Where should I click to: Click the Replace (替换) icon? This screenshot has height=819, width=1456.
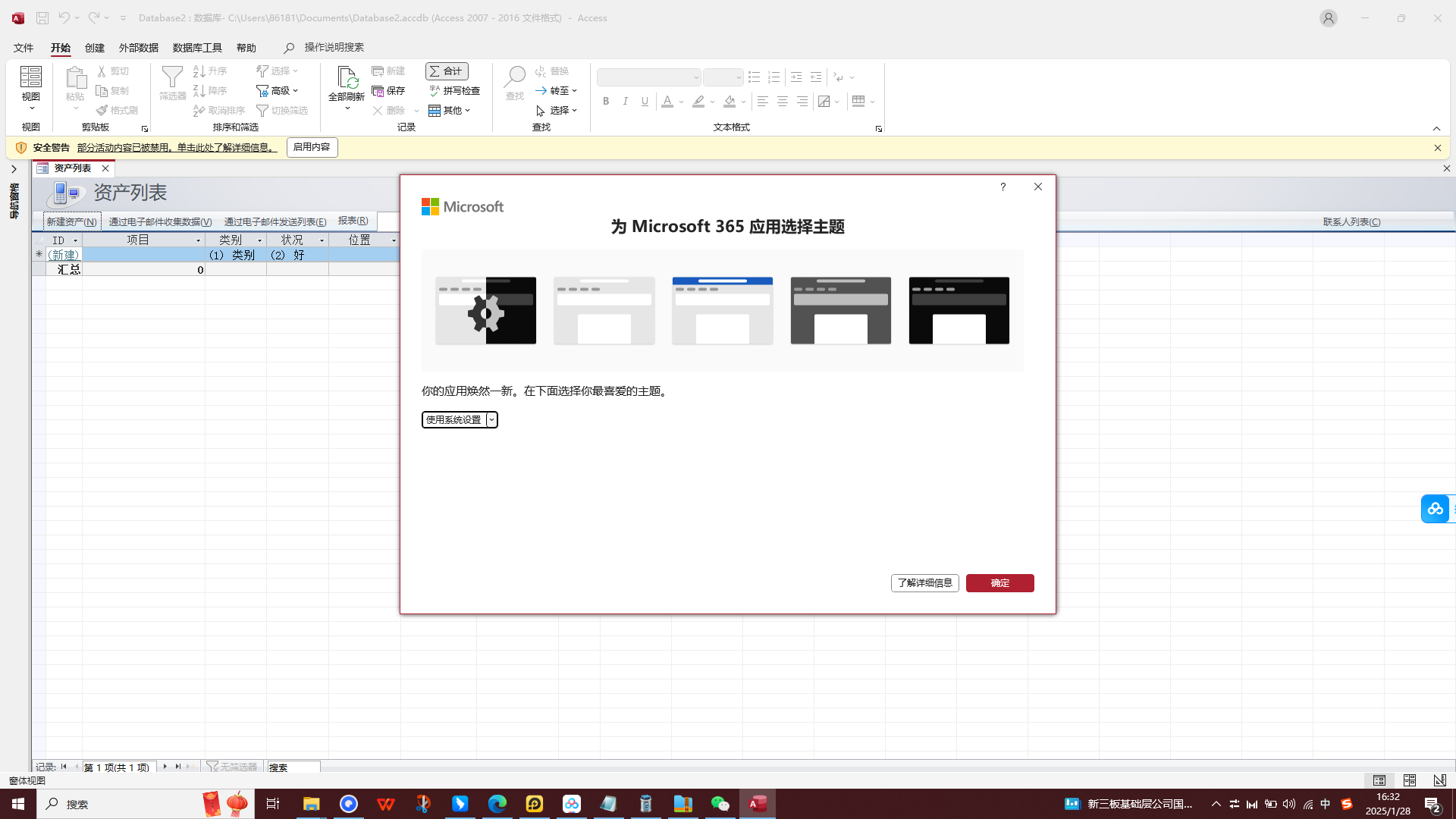coord(541,71)
